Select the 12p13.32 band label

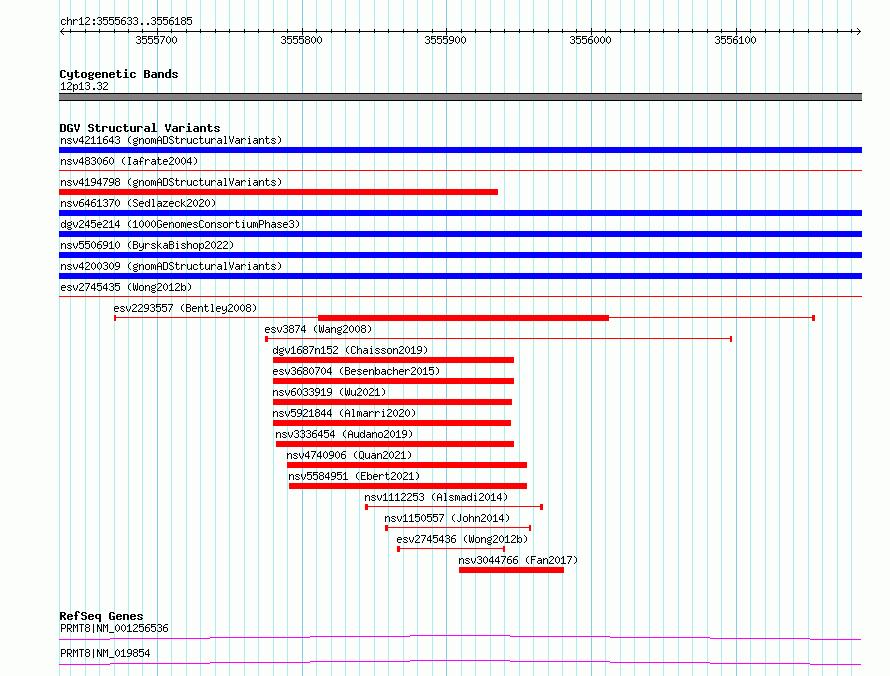click(x=84, y=86)
